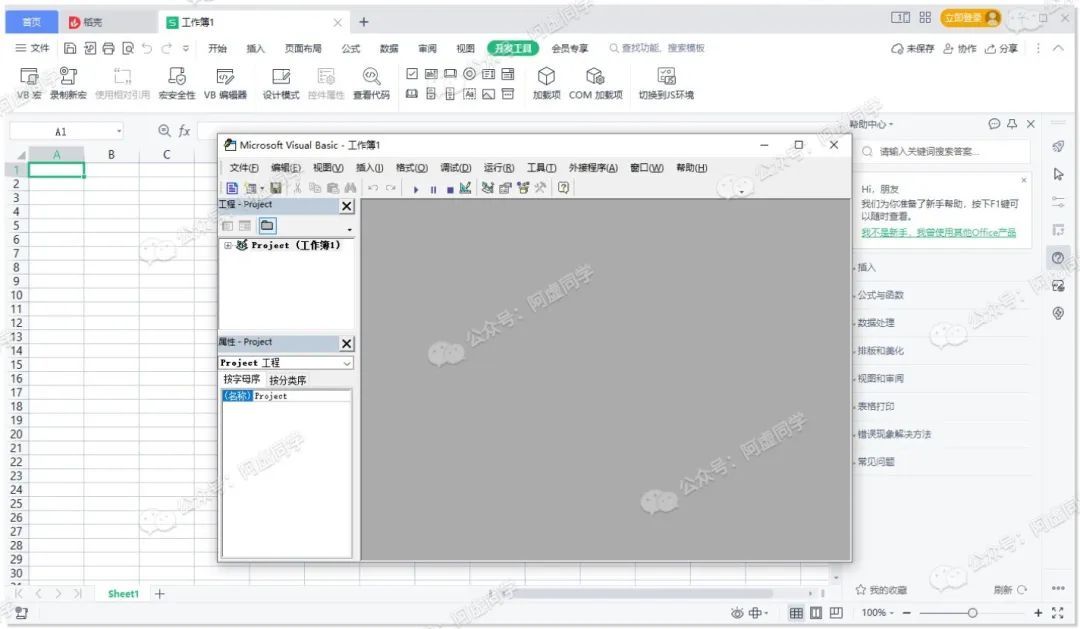This screenshot has height=629, width=1080.
Task: Click the VB 宏 icon in the ribbon
Action: (29, 77)
